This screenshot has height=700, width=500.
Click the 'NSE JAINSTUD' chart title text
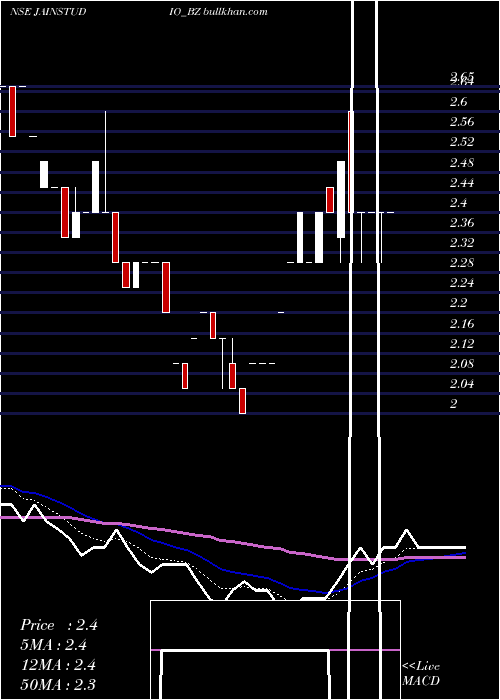click(x=48, y=12)
